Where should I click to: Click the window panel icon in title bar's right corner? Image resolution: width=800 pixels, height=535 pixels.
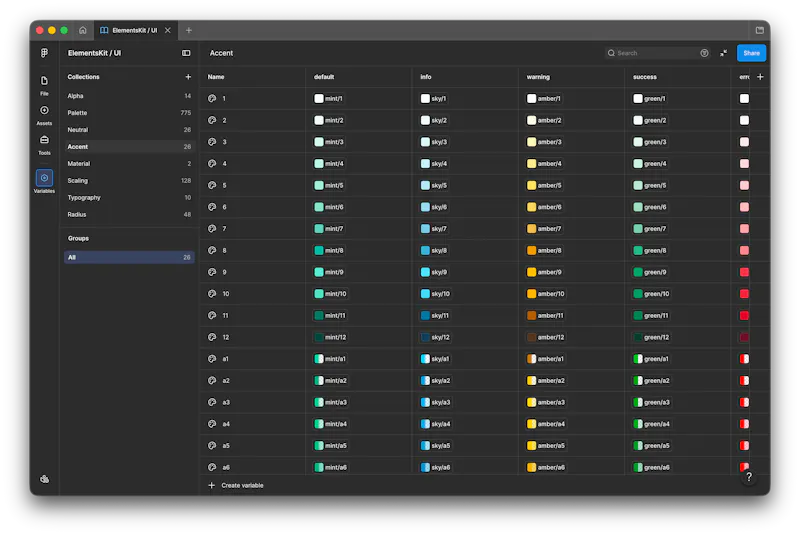(x=760, y=30)
